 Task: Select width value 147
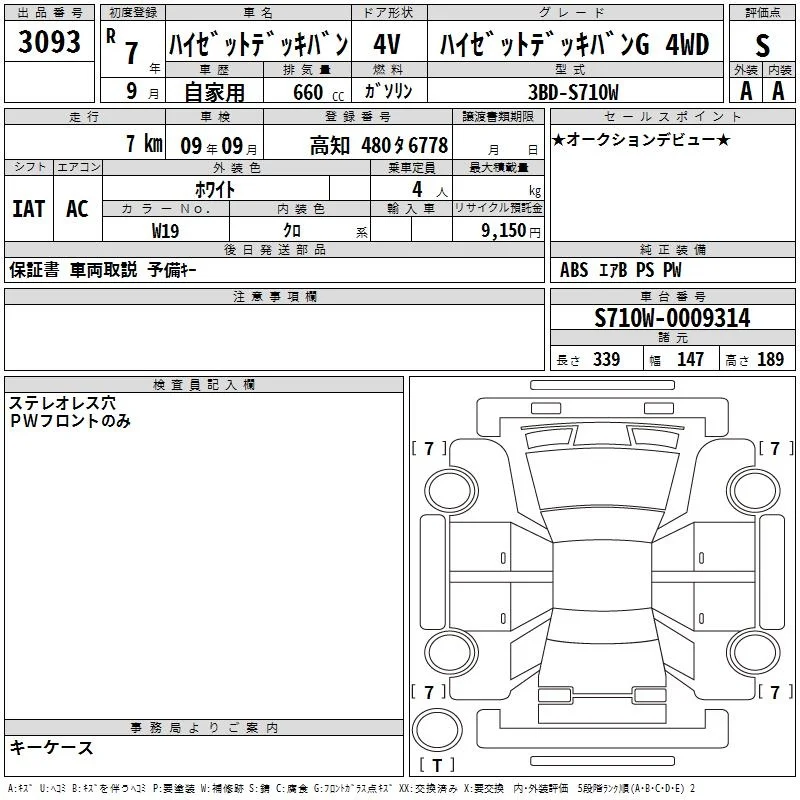(690, 359)
